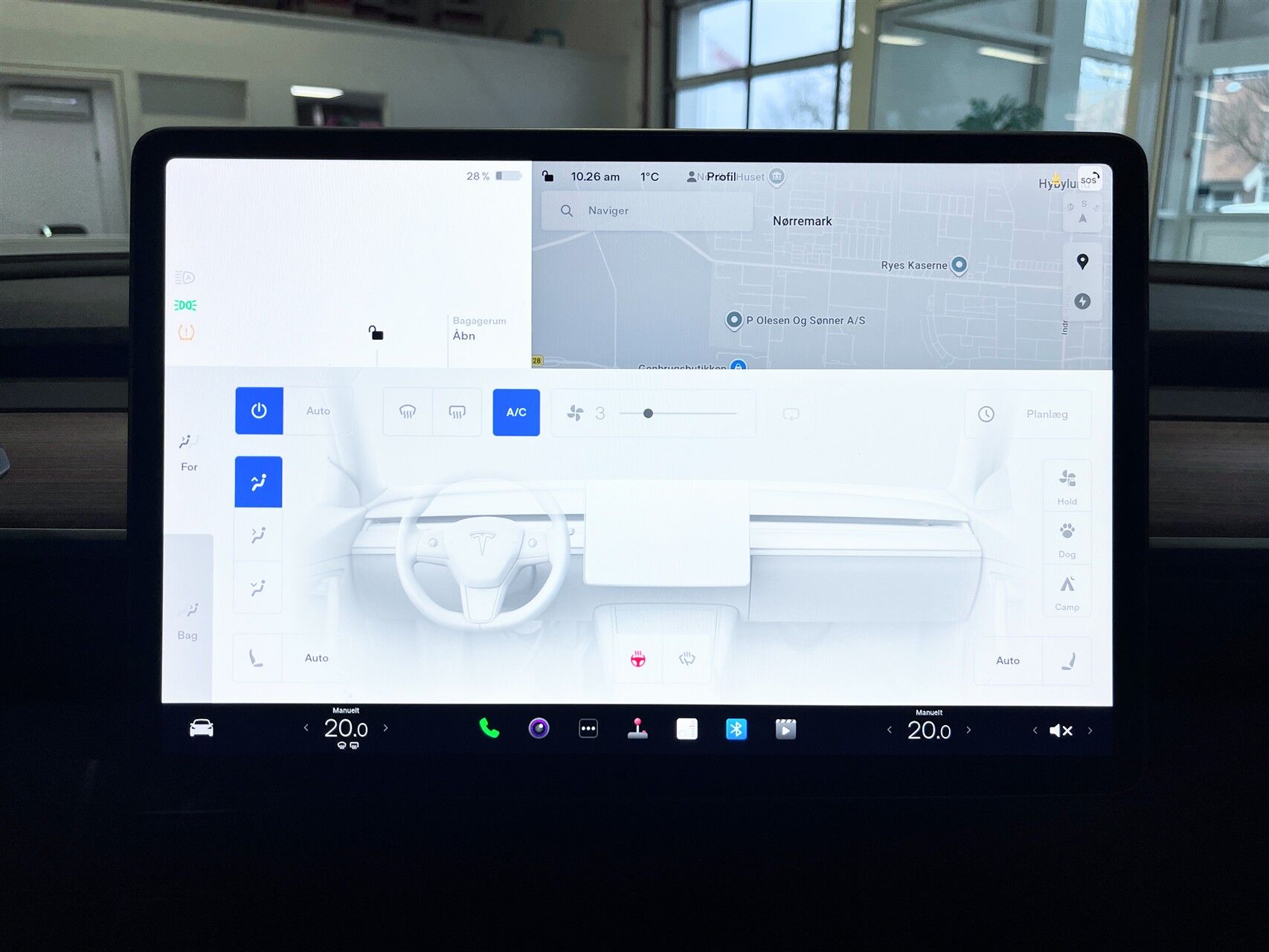Screen dimensions: 1269x952
Task: Tap the Naviger search field
Action: 647,210
